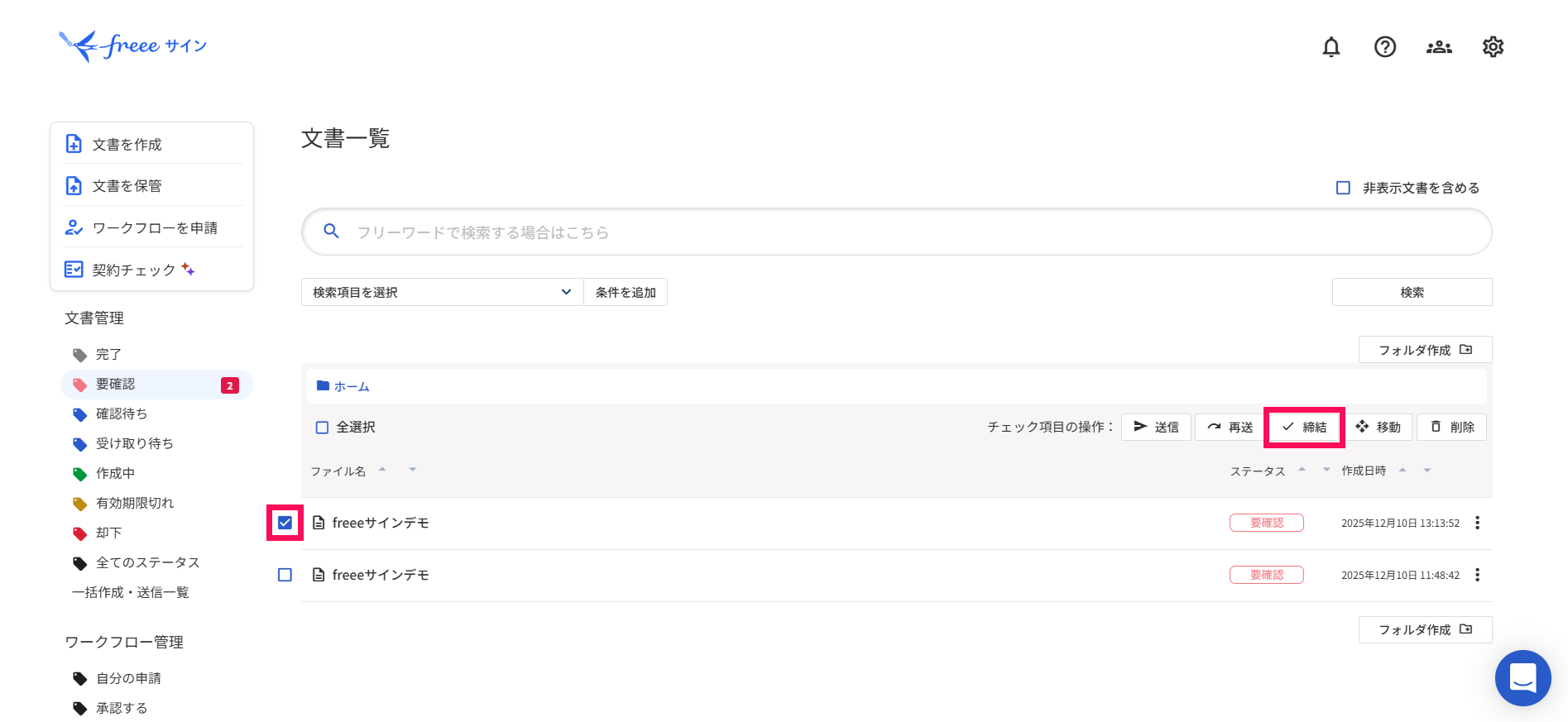Click the freee サイン logo

133,45
